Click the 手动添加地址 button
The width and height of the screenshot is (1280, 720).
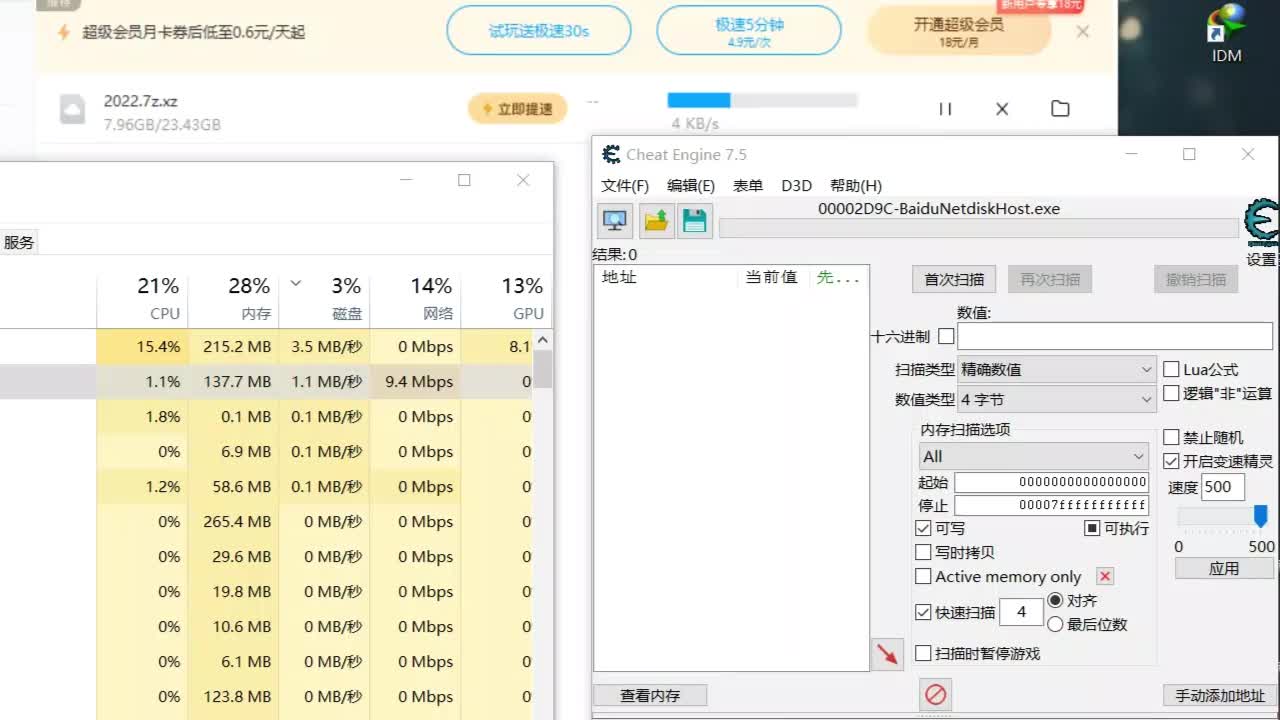[x=1221, y=696]
